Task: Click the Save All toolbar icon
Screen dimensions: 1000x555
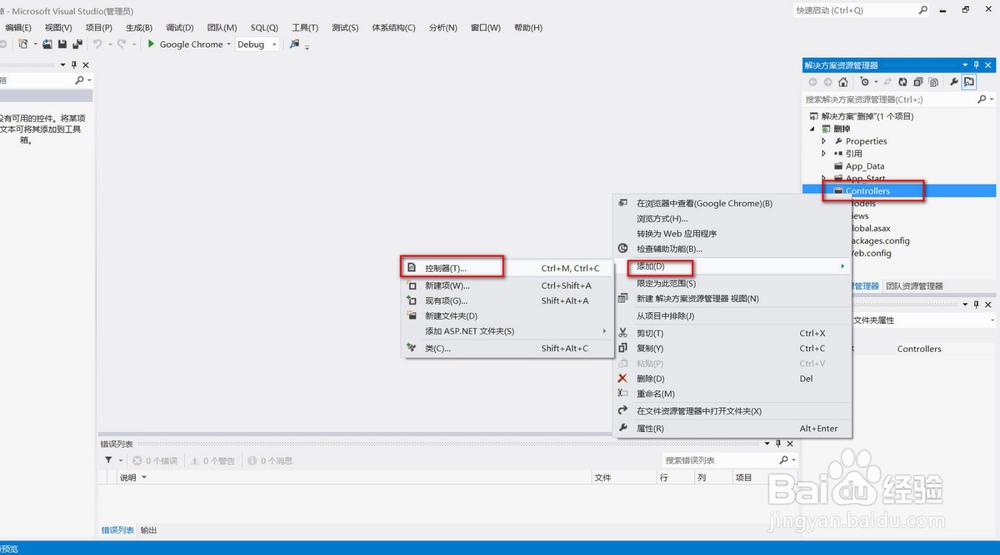Action: tap(77, 44)
